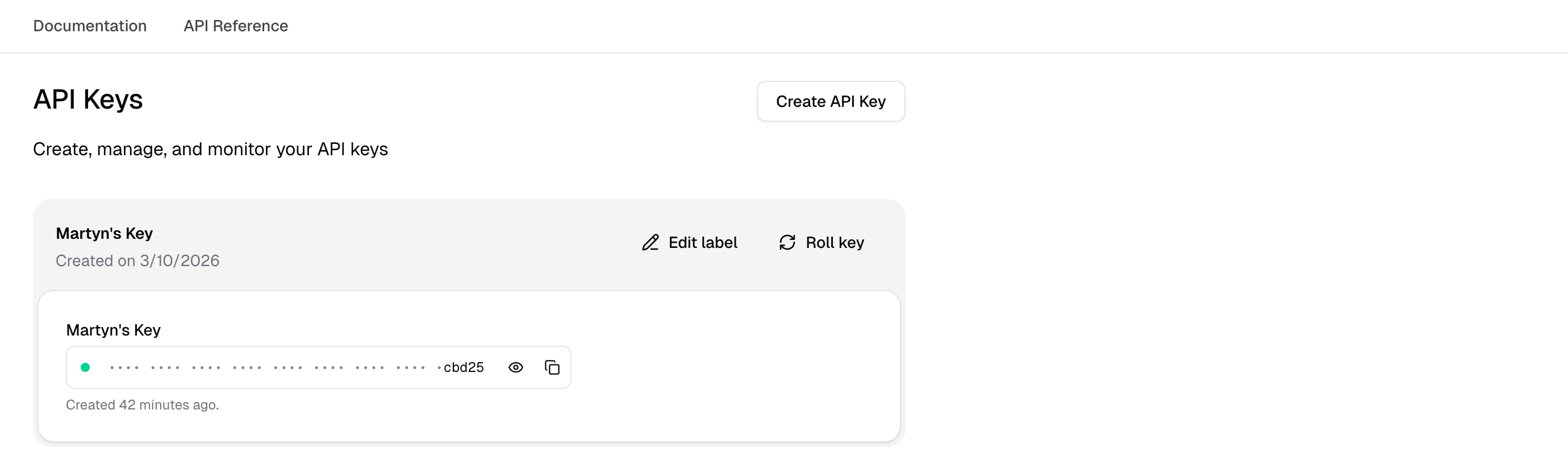Viewport: 1568px width, 472px height.
Task: Click the green status indicator dot
Action: point(85,367)
